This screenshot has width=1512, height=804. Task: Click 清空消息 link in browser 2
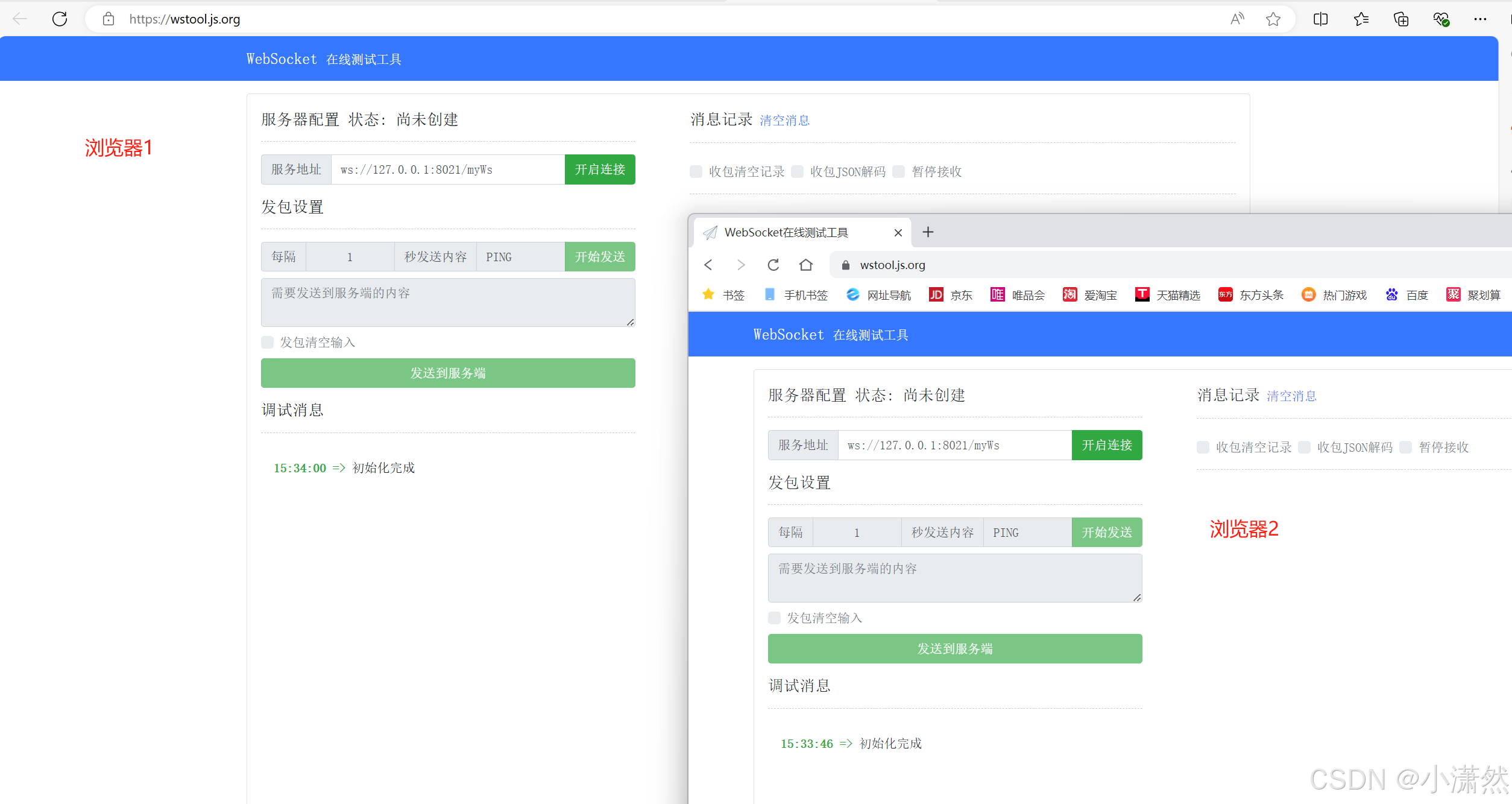[1291, 396]
